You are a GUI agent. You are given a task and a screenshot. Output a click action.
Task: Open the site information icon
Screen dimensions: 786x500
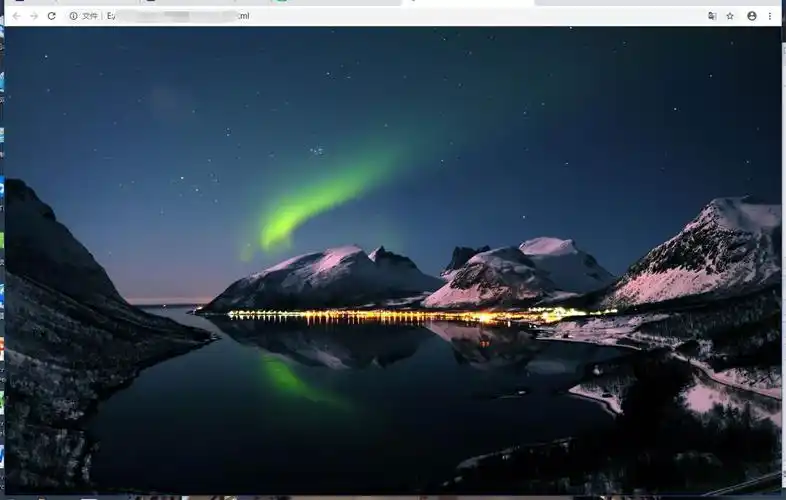pyautogui.click(x=73, y=16)
